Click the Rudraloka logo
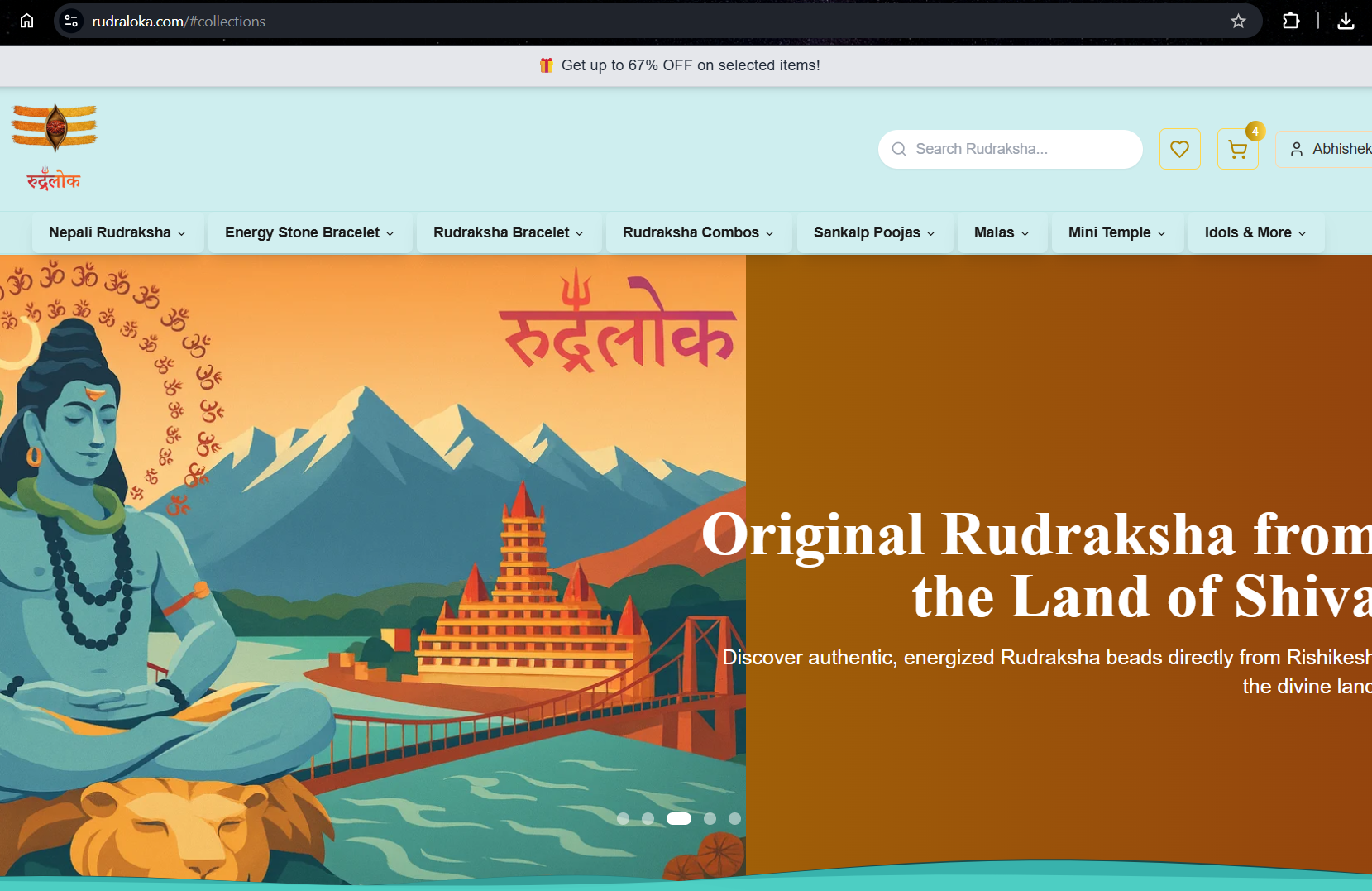1372x891 pixels. [54, 147]
